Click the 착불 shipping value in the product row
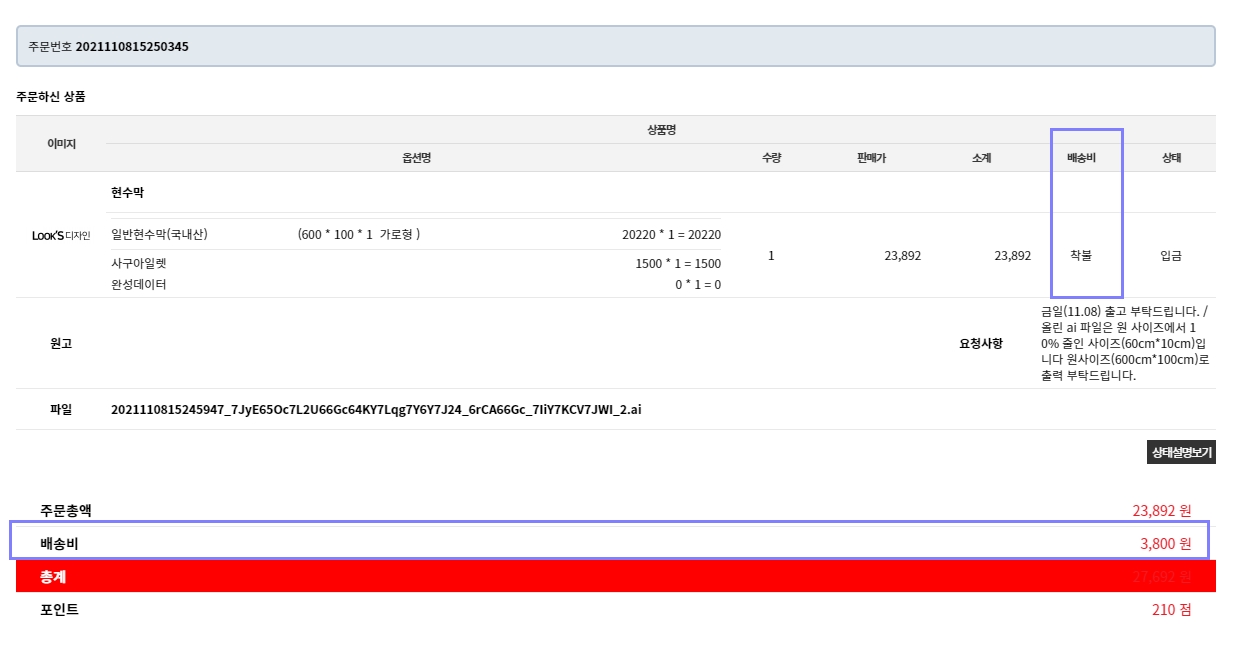This screenshot has width=1233, height=651. [1081, 255]
